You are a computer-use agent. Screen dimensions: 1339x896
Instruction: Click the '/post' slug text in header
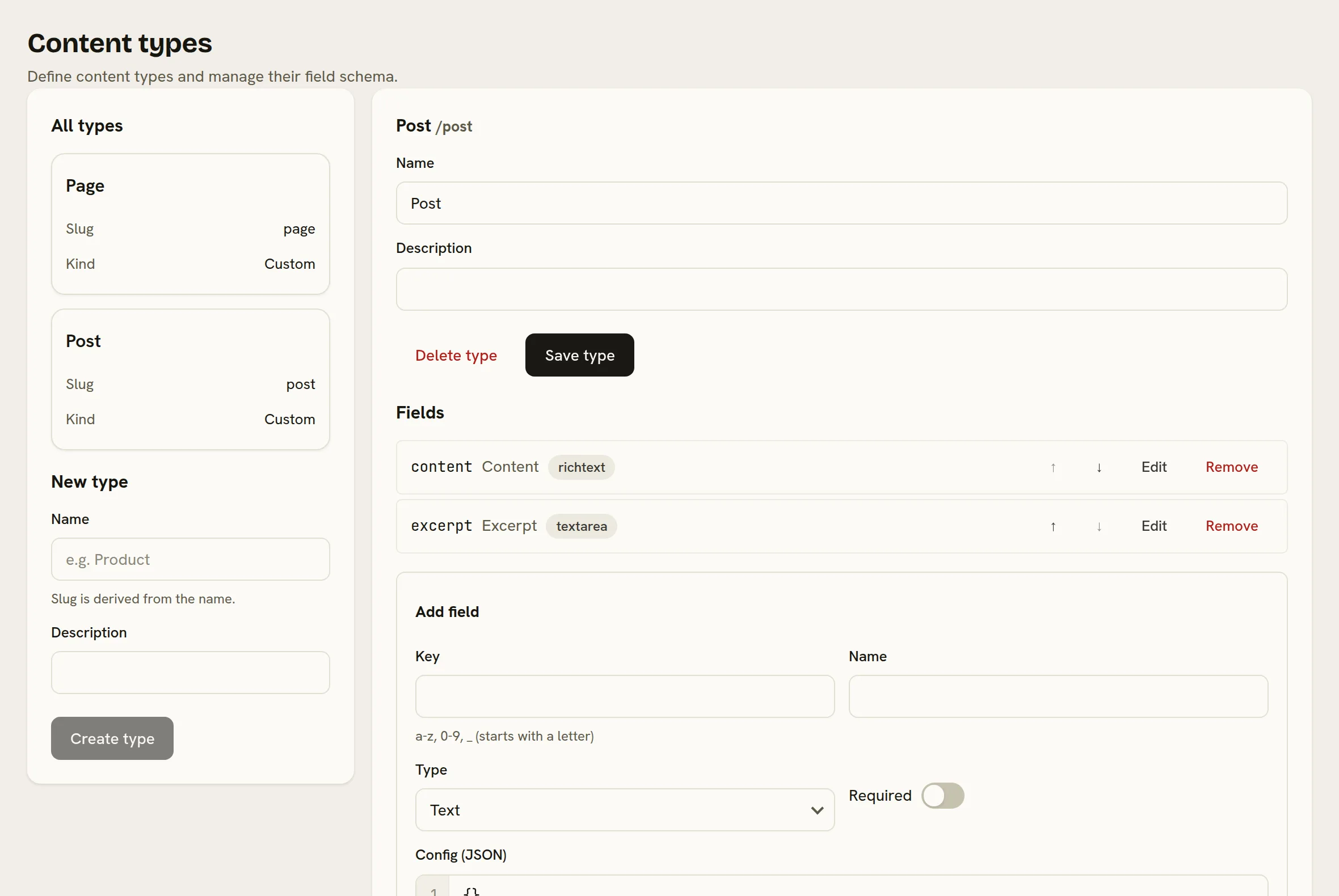click(x=454, y=126)
